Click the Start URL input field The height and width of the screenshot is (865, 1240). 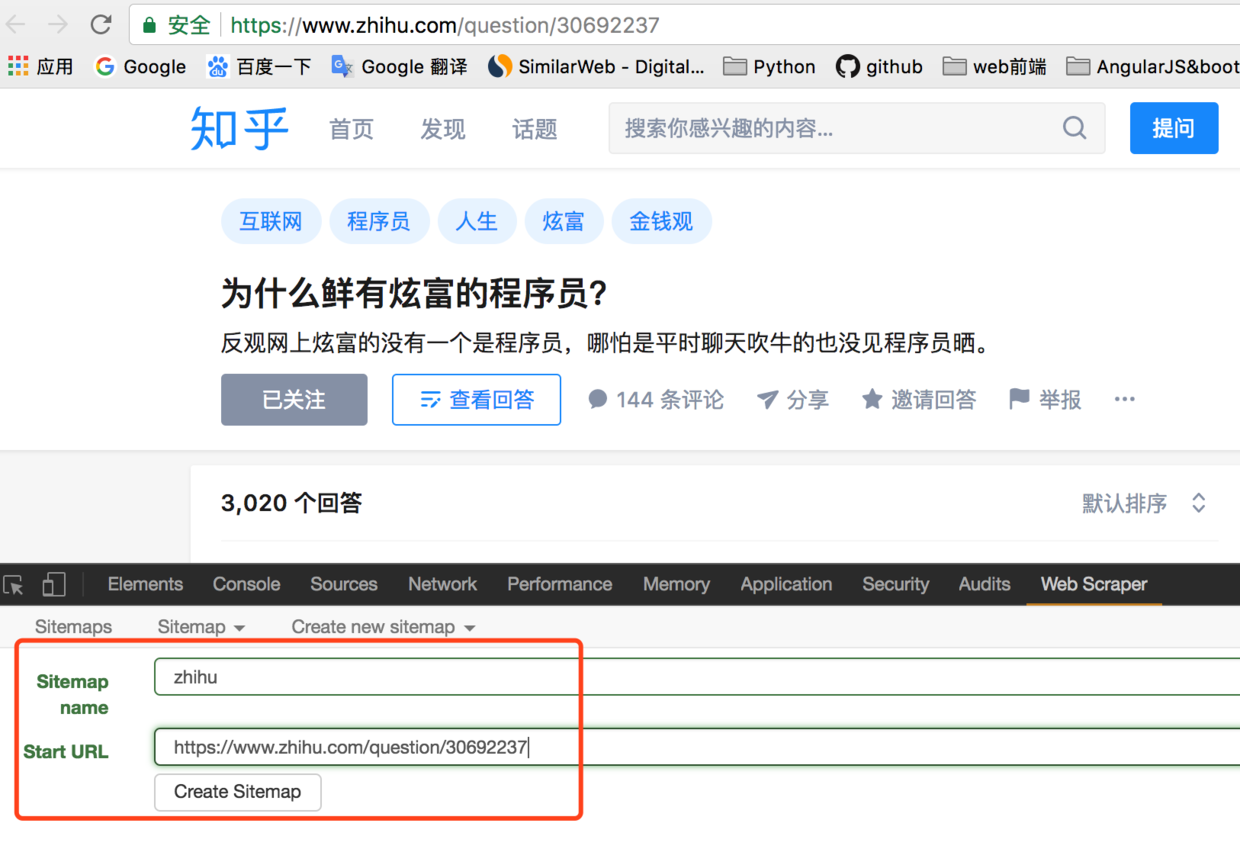click(x=697, y=747)
